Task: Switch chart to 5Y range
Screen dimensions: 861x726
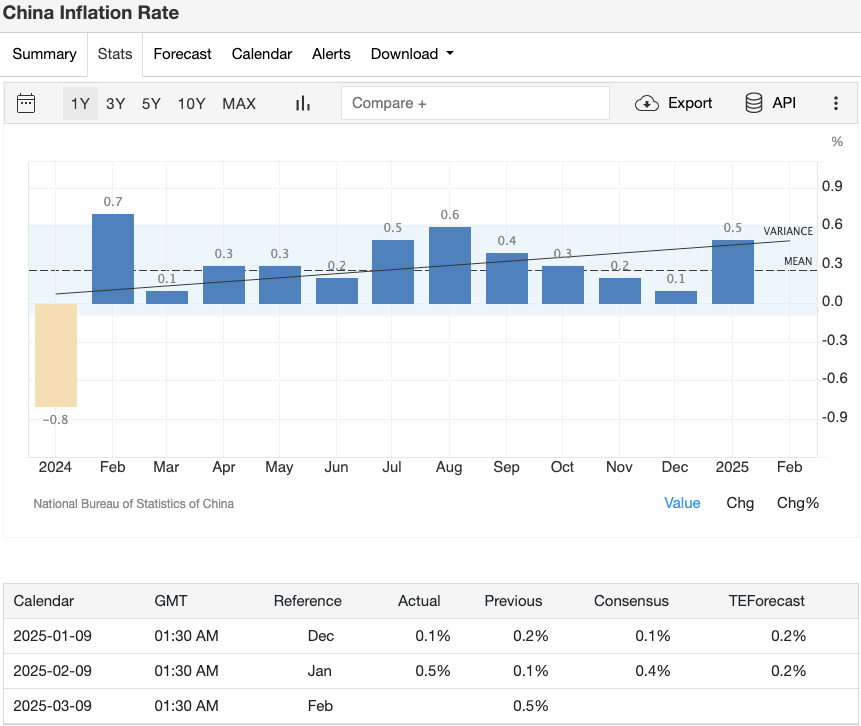Action: pyautogui.click(x=151, y=103)
